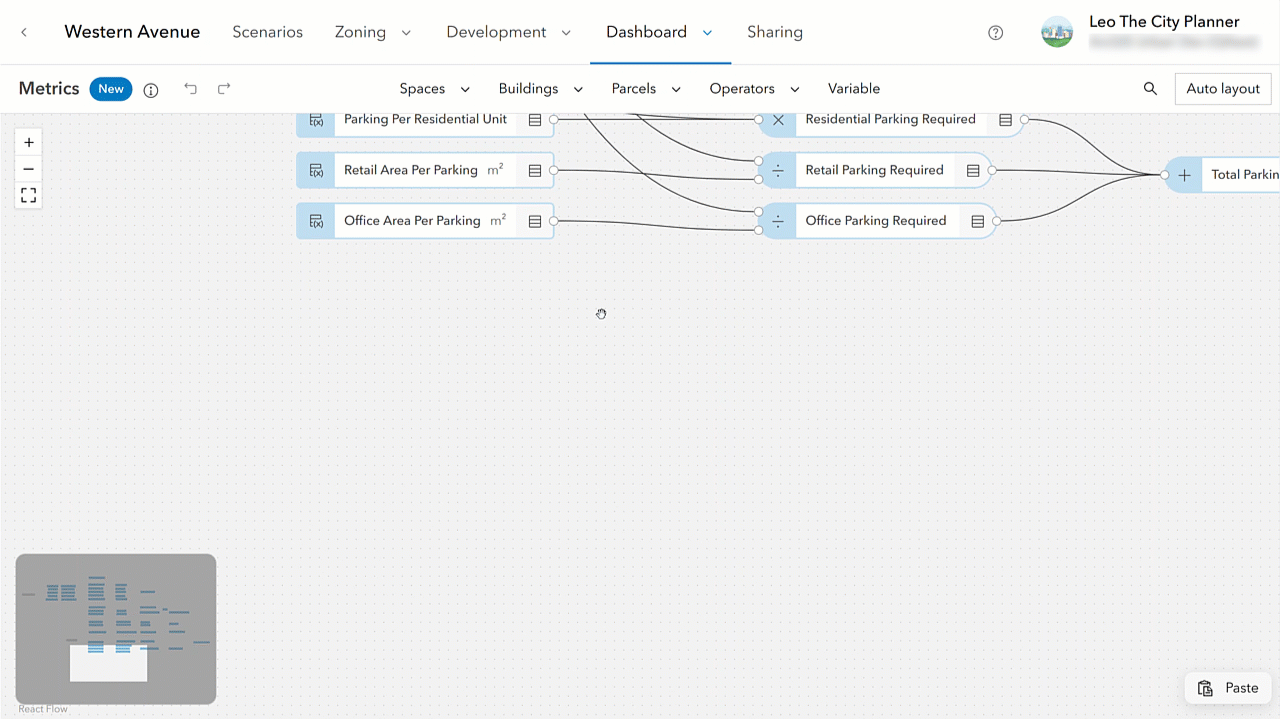Click the fit-view icon below zoom controls
This screenshot has width=1280, height=719.
pyautogui.click(x=28, y=195)
